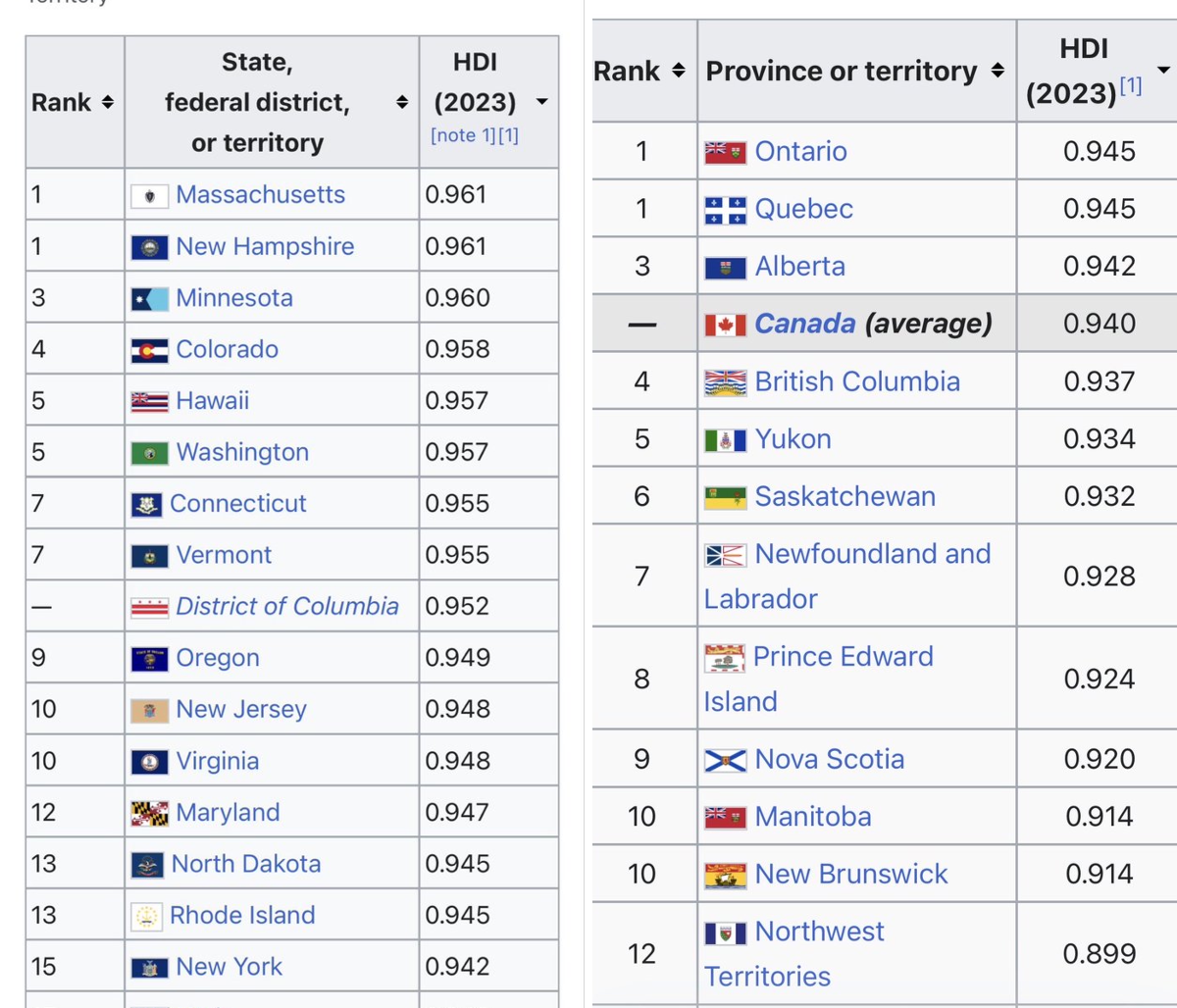
Task: Click the Saskatchewan flag icon
Action: pos(725,497)
